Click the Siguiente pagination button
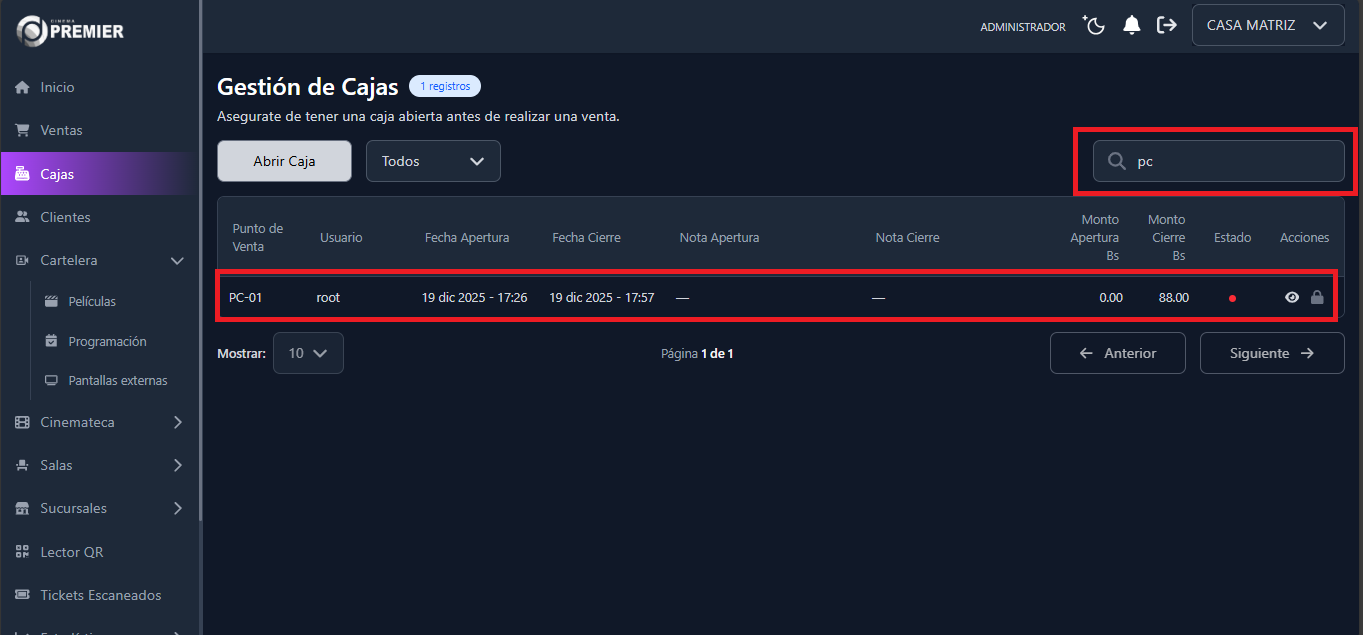Image resolution: width=1363 pixels, height=635 pixels. click(x=1271, y=353)
